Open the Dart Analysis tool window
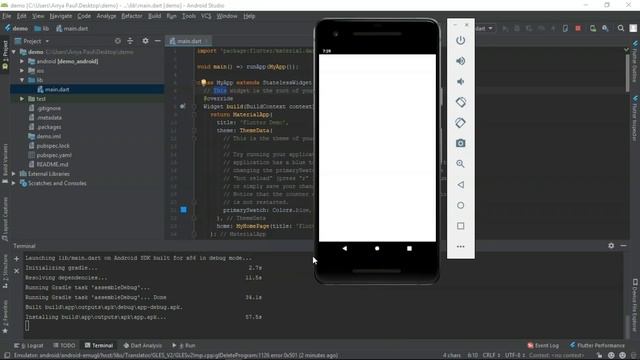This screenshot has width=640, height=360. (x=142, y=345)
